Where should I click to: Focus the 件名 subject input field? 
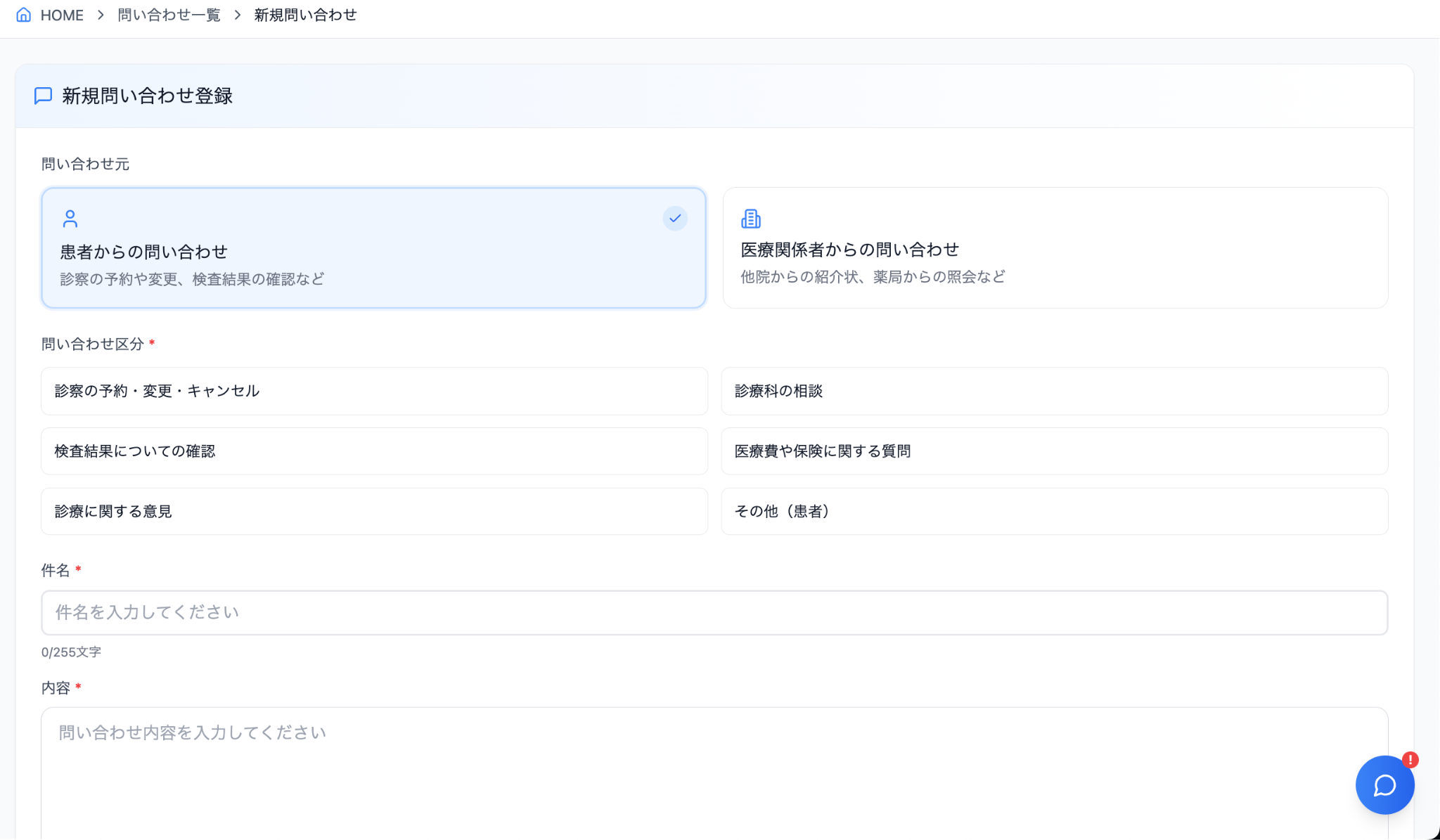(x=714, y=612)
